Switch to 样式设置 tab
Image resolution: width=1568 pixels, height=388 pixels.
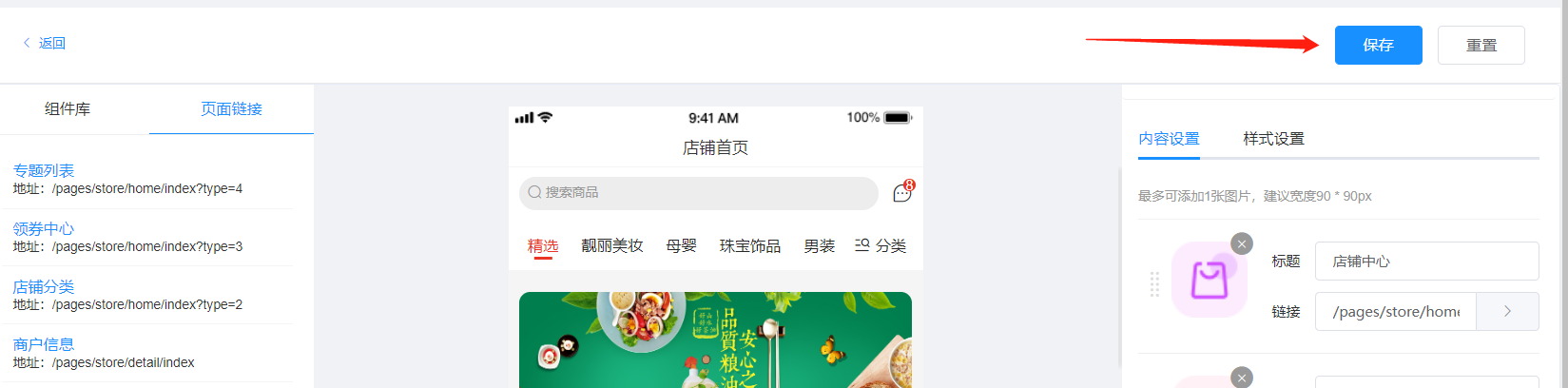[x=1273, y=139]
